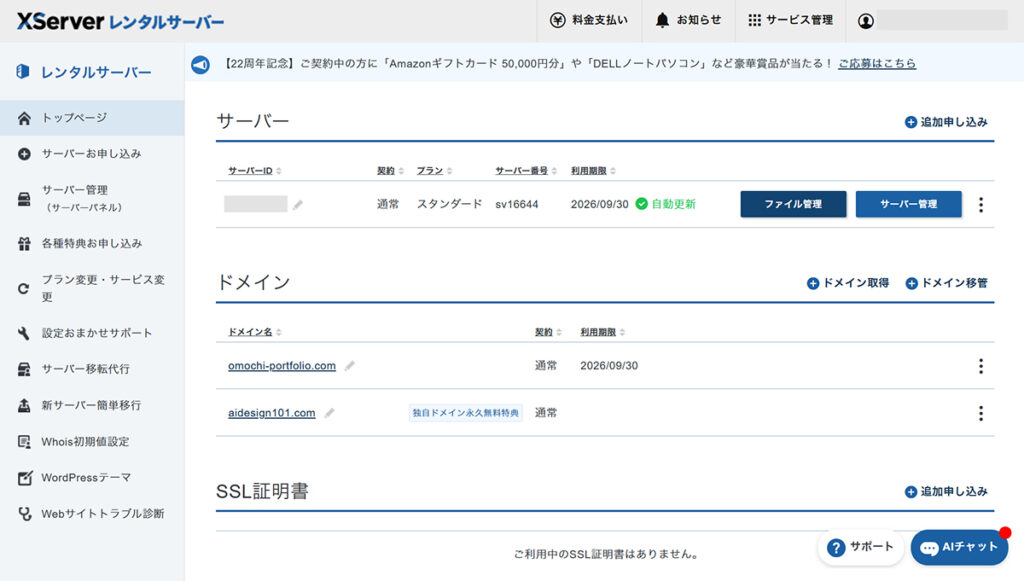Image resolution: width=1024 pixels, height=581 pixels.
Task: Click edit pencil beside aidesign101.com
Action: click(x=329, y=413)
